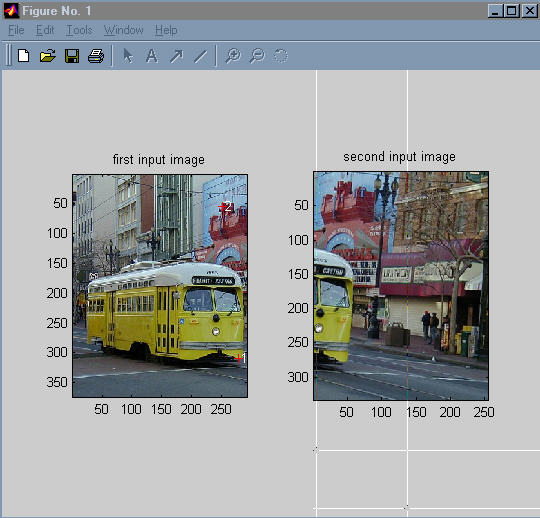Click the Figure No. 1 title bar text
The width and height of the screenshot is (540, 518).
click(x=57, y=11)
